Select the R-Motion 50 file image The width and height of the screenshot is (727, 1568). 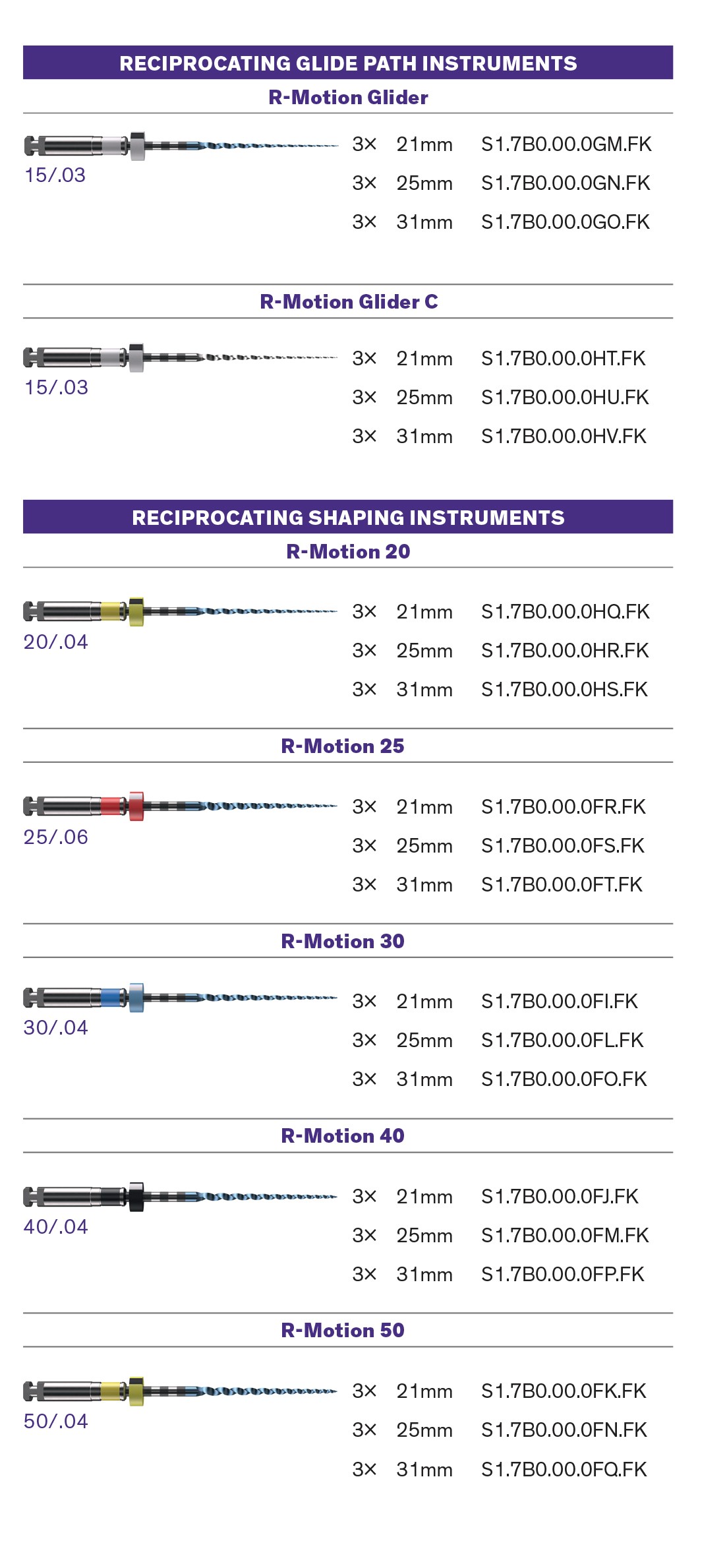[181, 1391]
